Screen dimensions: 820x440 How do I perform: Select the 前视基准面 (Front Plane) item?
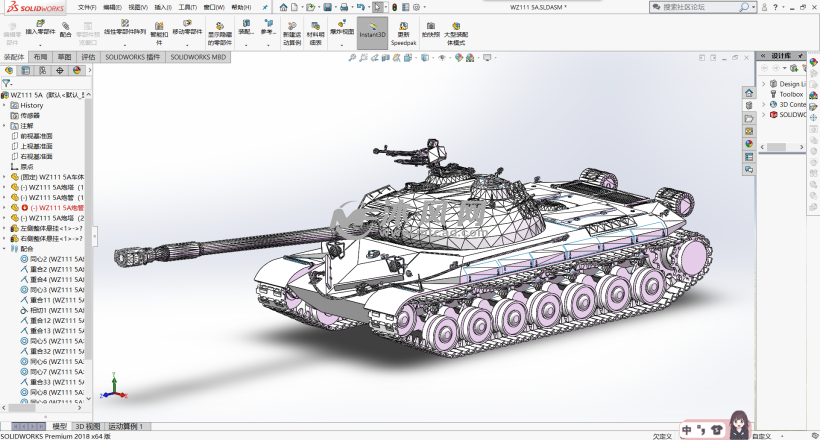point(36,136)
